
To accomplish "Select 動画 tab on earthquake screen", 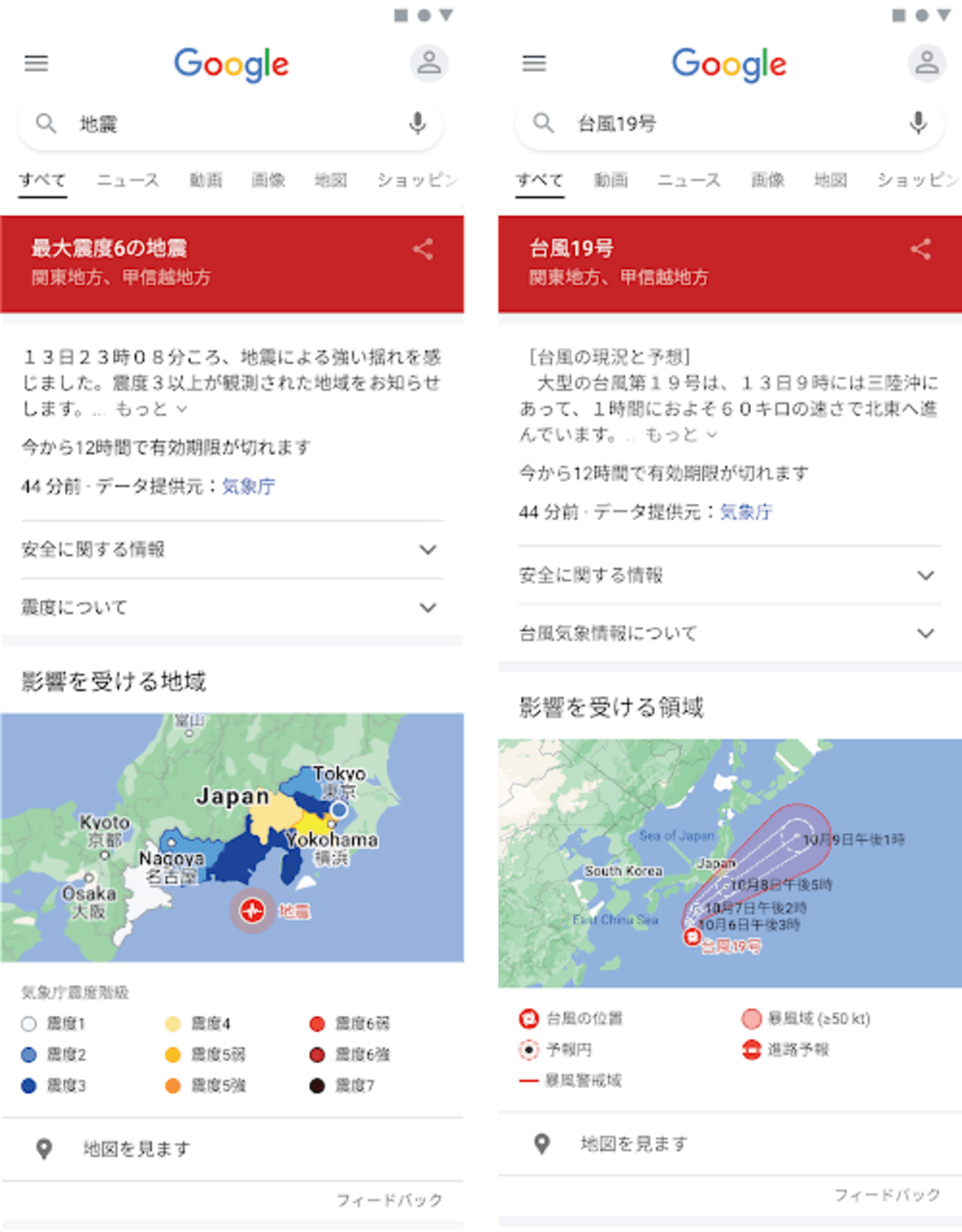I will coord(206,180).
